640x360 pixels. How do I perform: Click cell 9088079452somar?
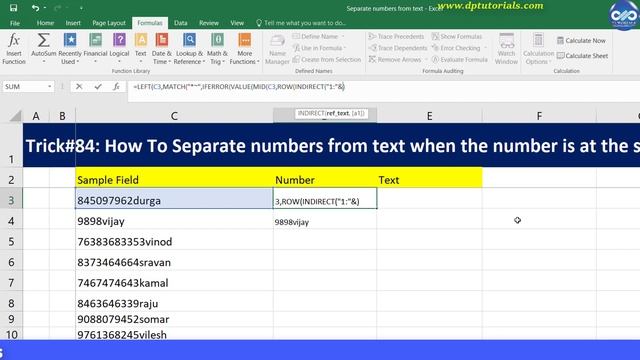(x=174, y=319)
